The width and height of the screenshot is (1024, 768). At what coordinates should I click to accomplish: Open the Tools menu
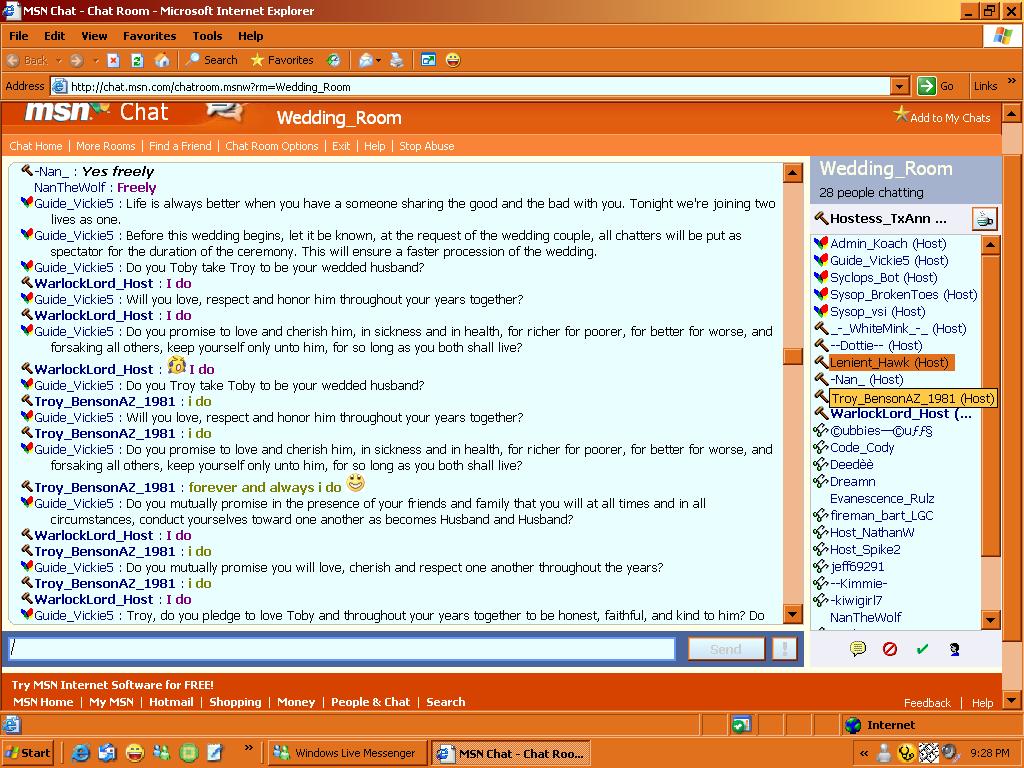point(207,36)
